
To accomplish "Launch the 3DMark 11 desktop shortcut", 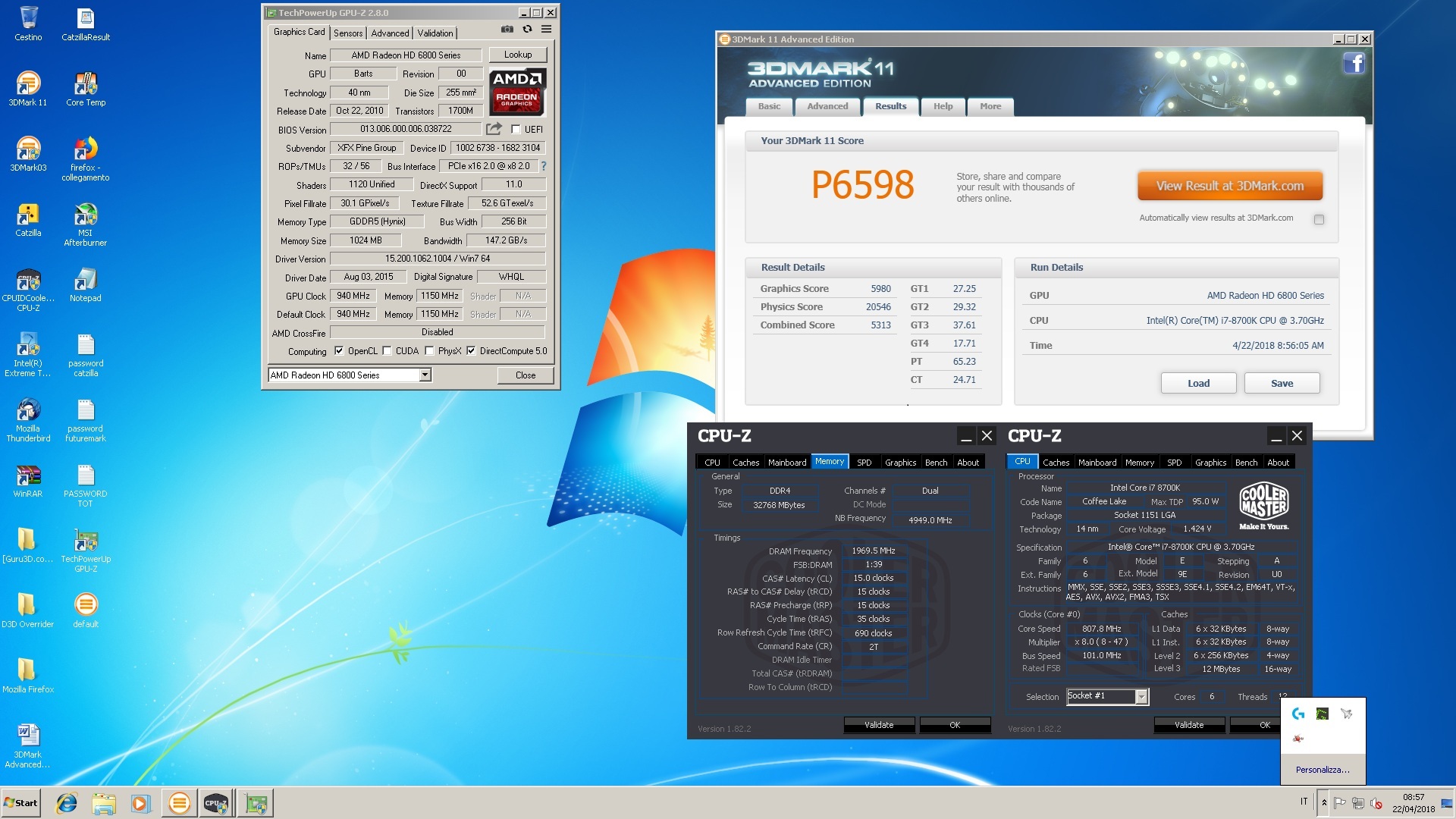I will point(28,88).
